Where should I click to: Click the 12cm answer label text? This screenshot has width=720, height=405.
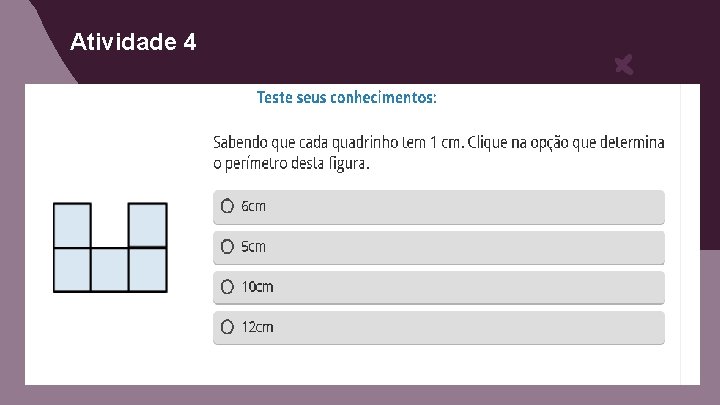coord(257,327)
